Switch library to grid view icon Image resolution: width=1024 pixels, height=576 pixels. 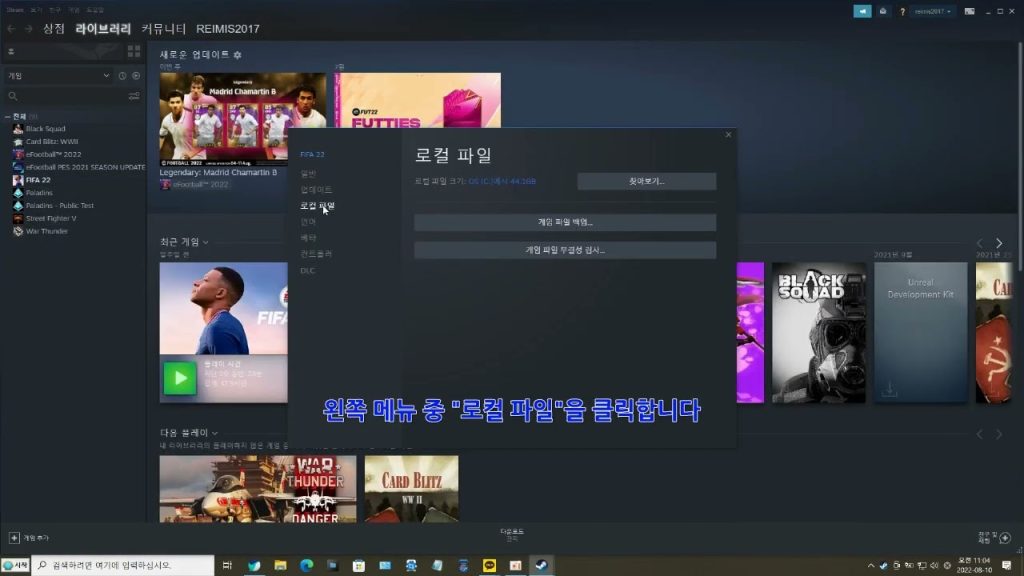[134, 51]
